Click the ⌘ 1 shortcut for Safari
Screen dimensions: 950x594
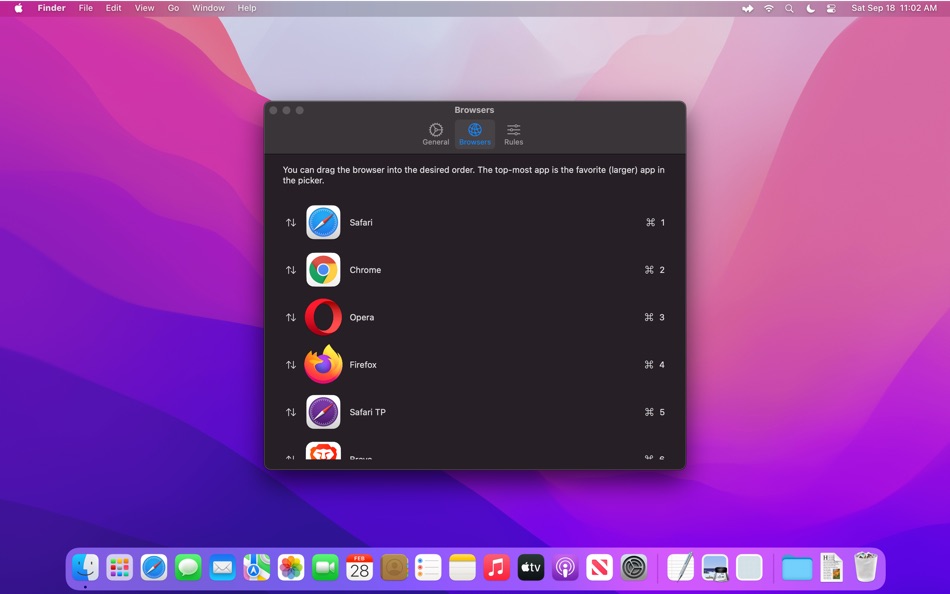[655, 222]
